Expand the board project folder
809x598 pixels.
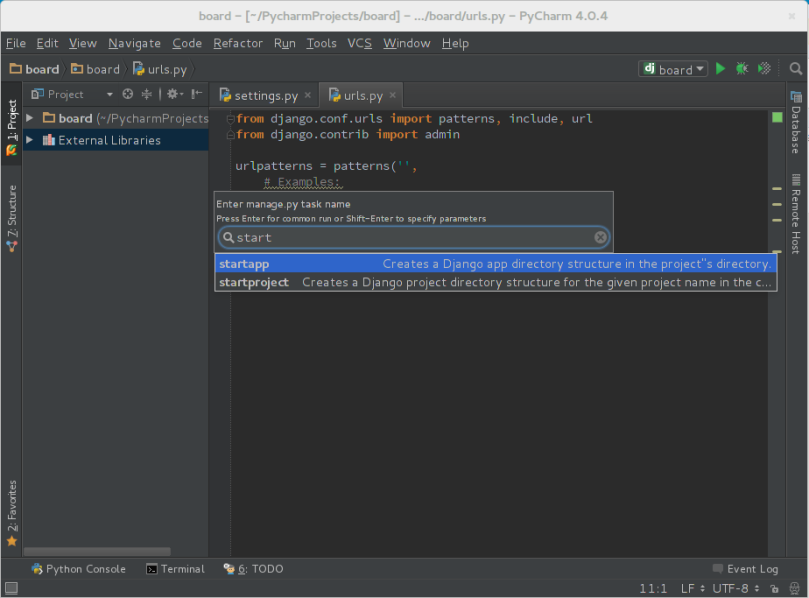pyautogui.click(x=30, y=118)
